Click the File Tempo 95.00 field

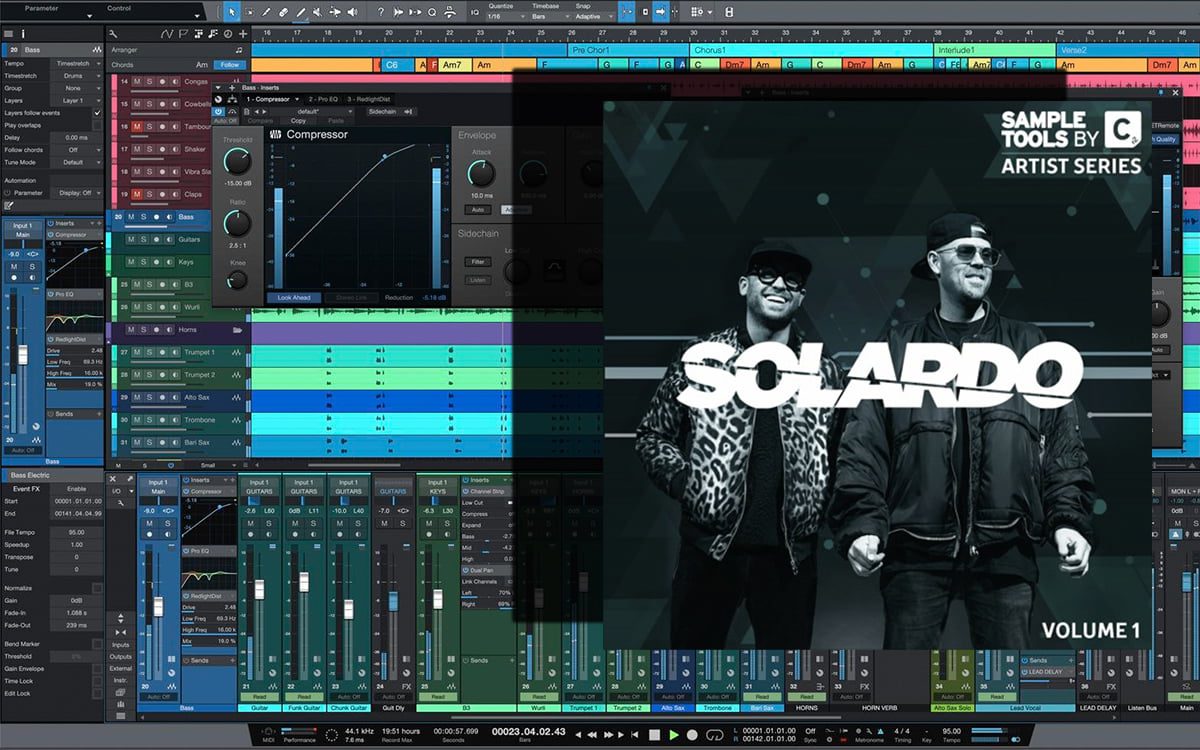coord(76,533)
